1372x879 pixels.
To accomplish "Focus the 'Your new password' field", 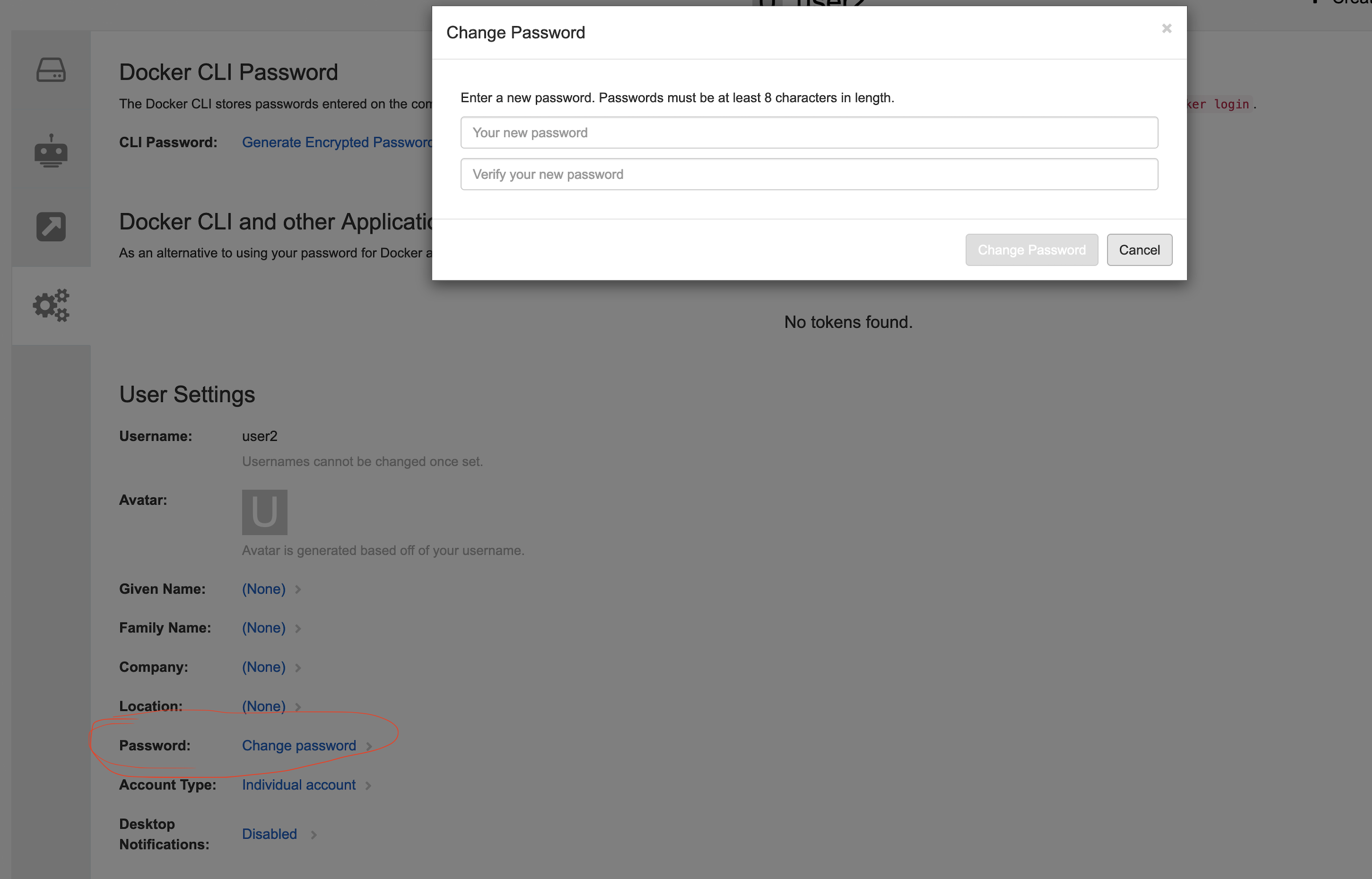I will pyautogui.click(x=808, y=132).
